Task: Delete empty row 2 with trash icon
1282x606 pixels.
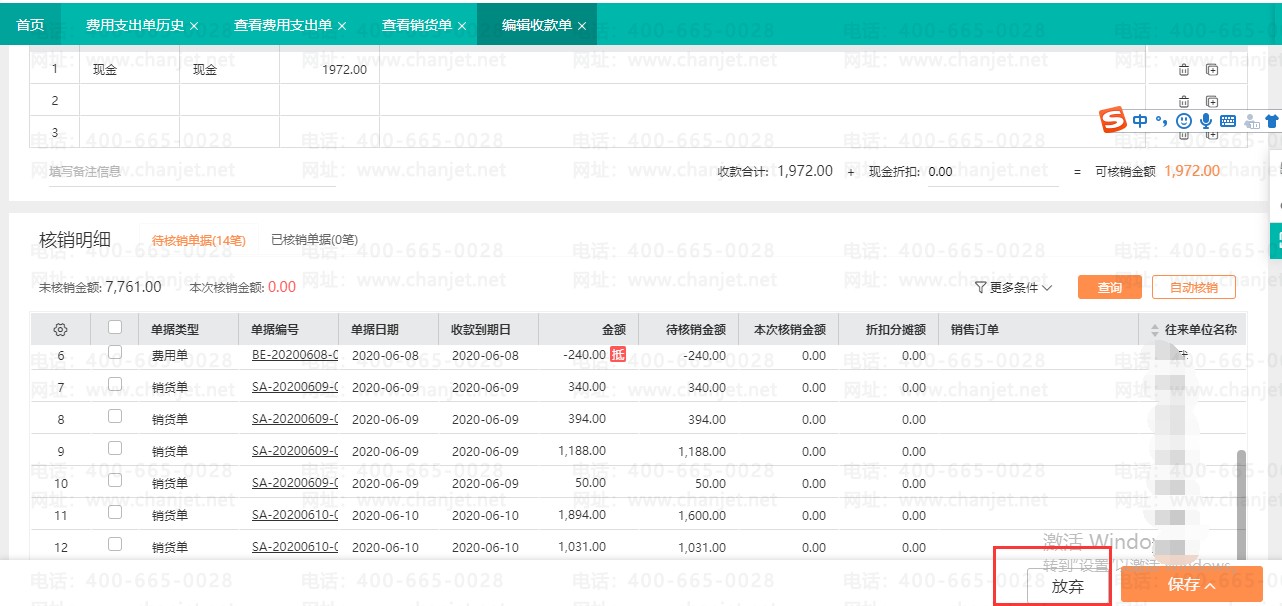Action: 1183,101
